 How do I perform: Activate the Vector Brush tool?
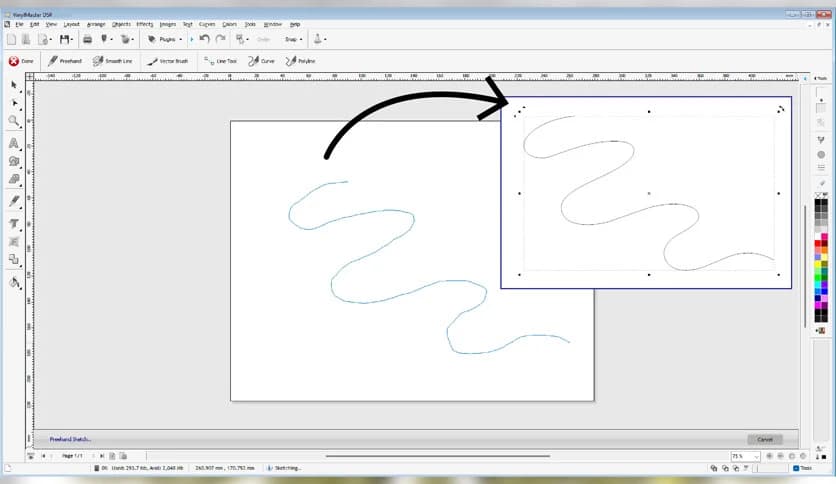(x=166, y=61)
